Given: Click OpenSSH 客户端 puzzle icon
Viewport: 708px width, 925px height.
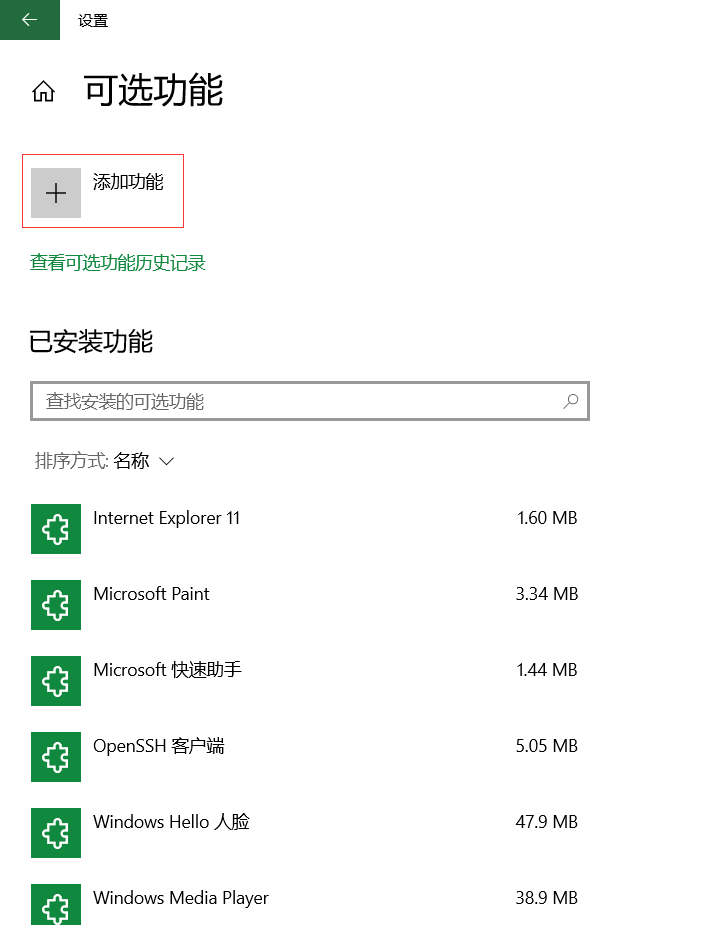Looking at the screenshot, I should [56, 757].
